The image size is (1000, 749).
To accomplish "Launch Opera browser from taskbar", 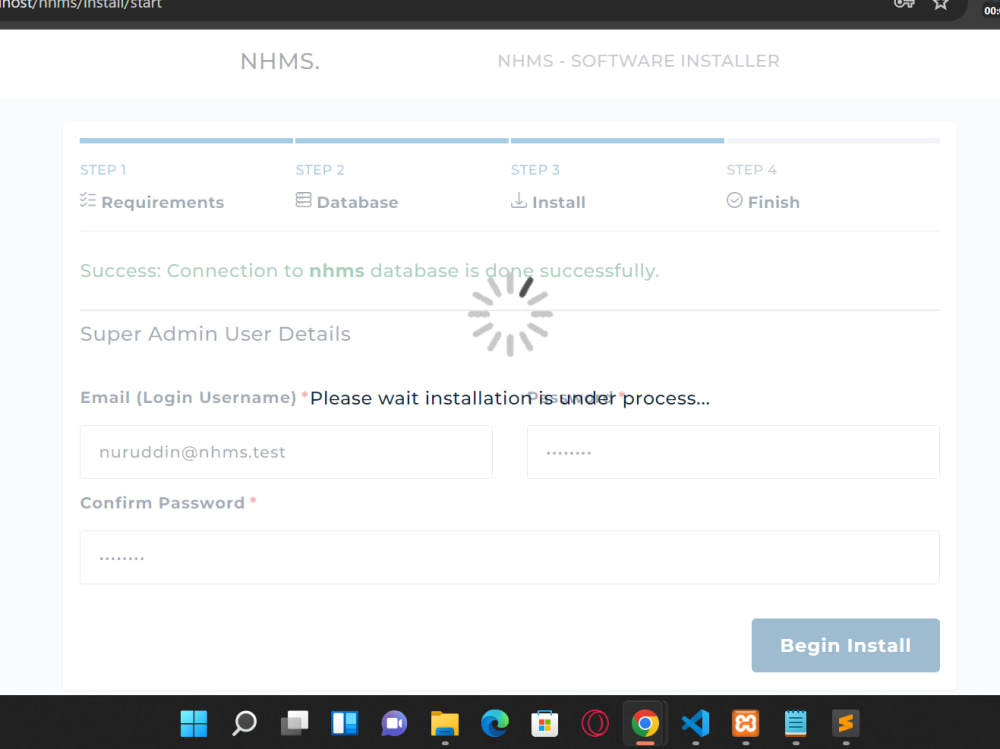I will [595, 723].
